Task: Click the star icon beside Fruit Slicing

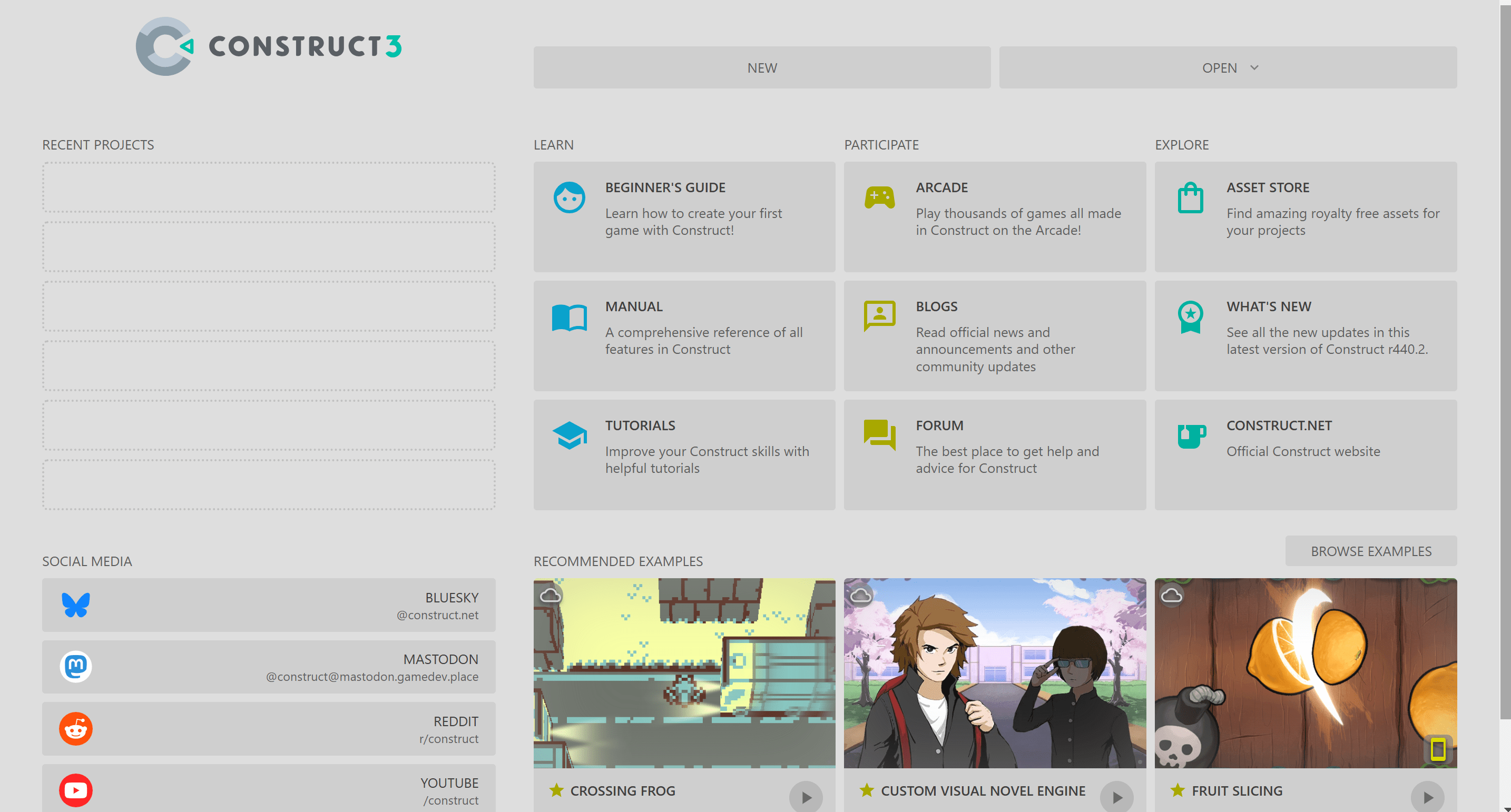Action: (x=1178, y=790)
